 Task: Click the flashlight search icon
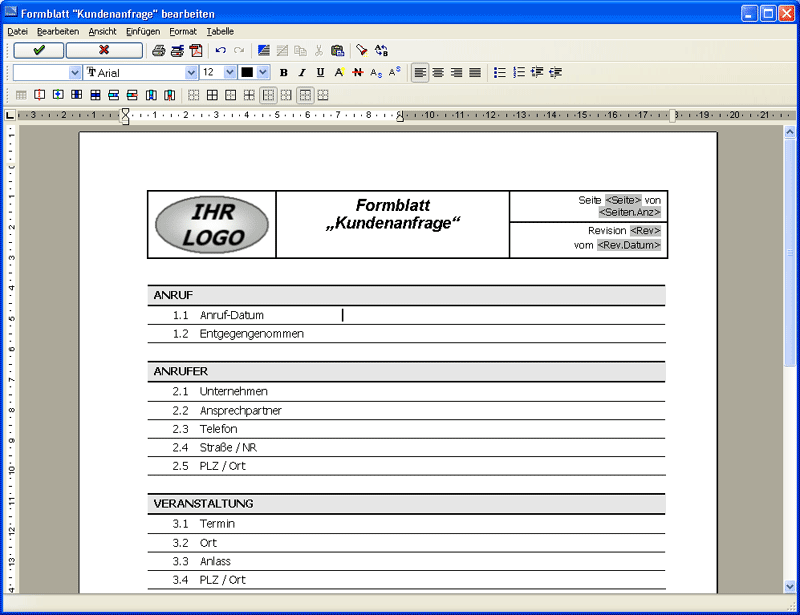362,50
